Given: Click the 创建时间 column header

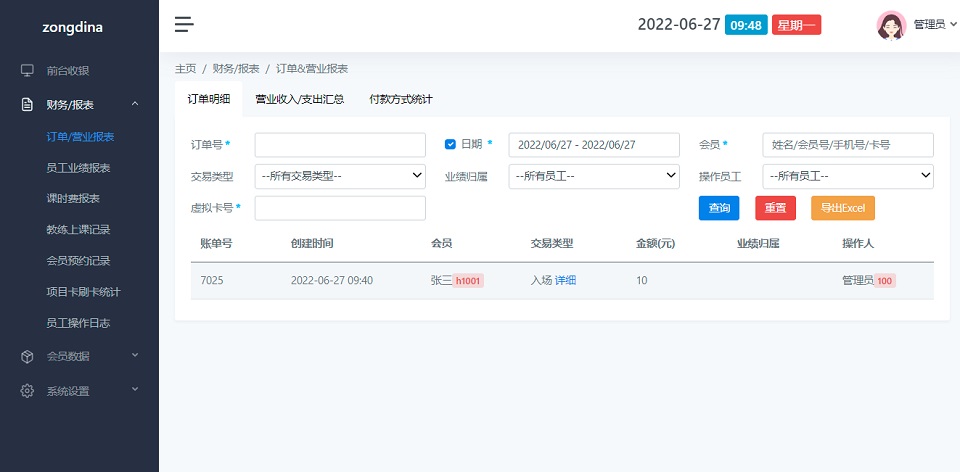Looking at the screenshot, I should pos(312,244).
